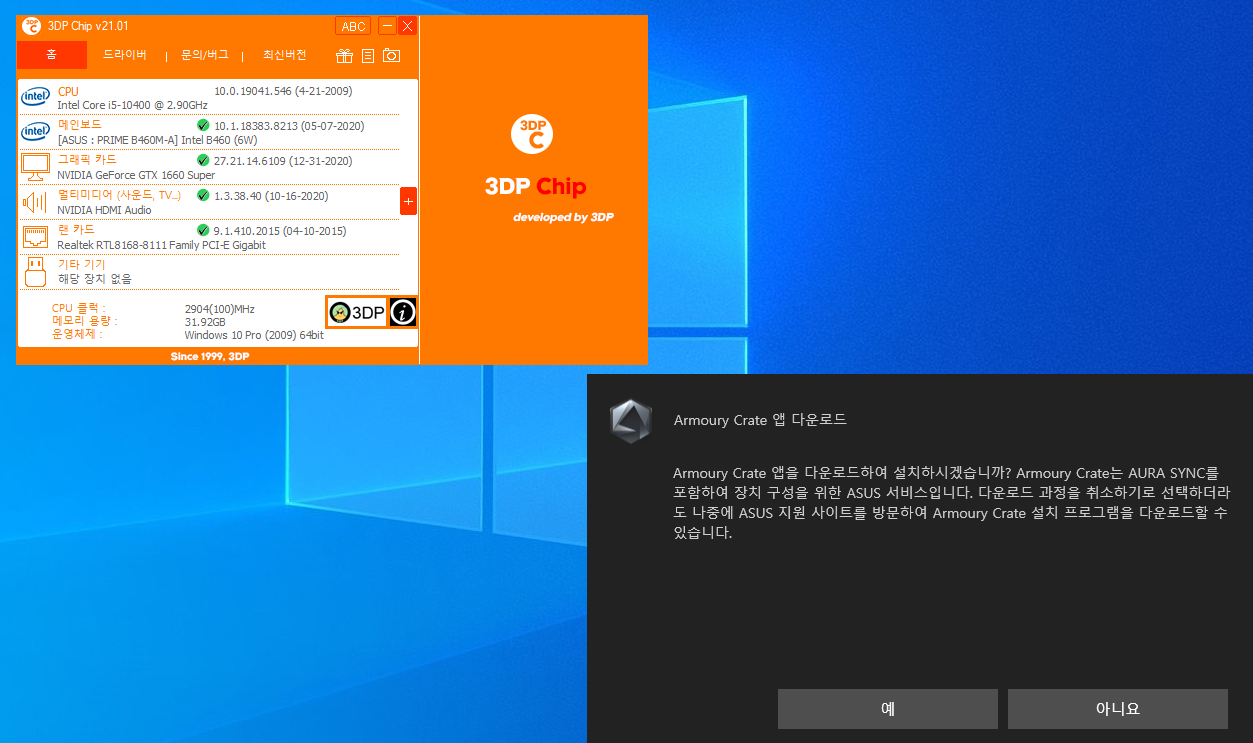The width and height of the screenshot is (1253, 743).
Task: Click the text NVIDIA GeForce GTX 1660 Super
Action: (x=136, y=175)
